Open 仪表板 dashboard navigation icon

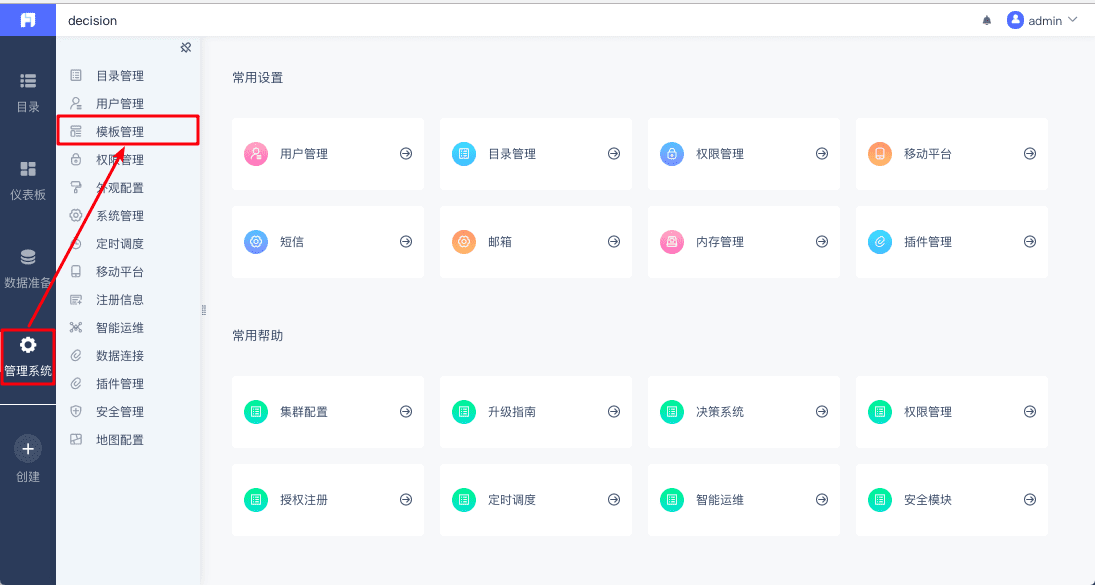(x=28, y=180)
